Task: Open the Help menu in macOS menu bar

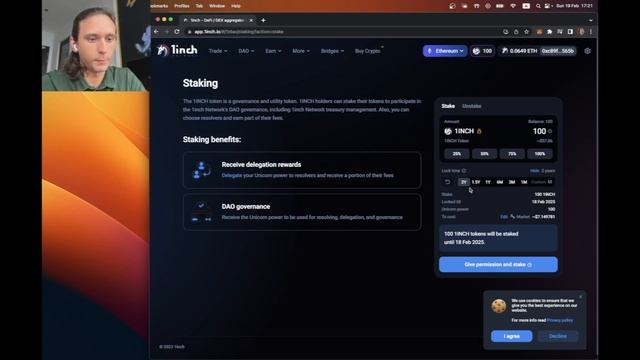Action: click(x=236, y=6)
